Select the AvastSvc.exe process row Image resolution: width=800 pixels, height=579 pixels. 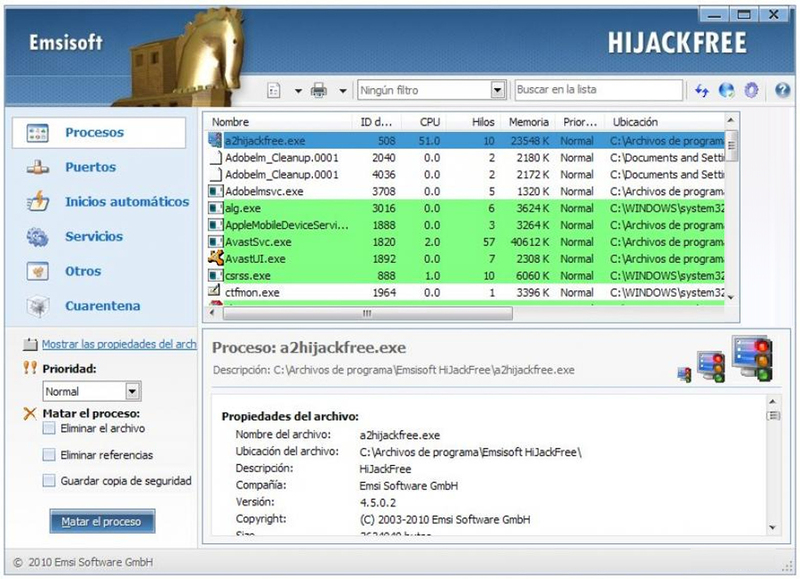(465, 242)
